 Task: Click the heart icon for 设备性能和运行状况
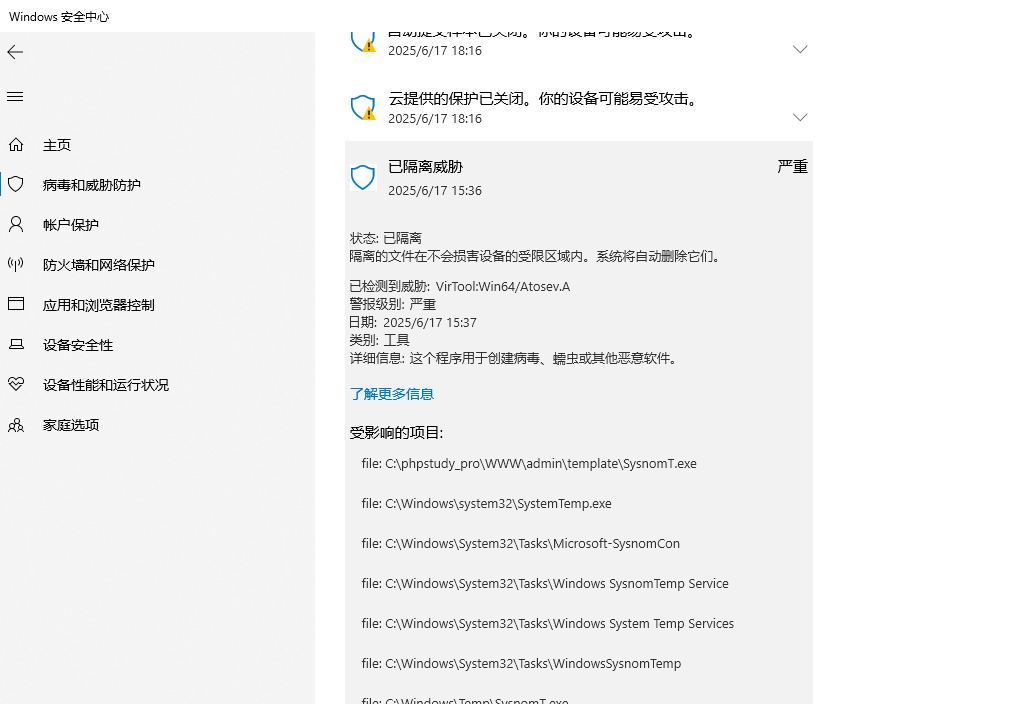click(16, 384)
